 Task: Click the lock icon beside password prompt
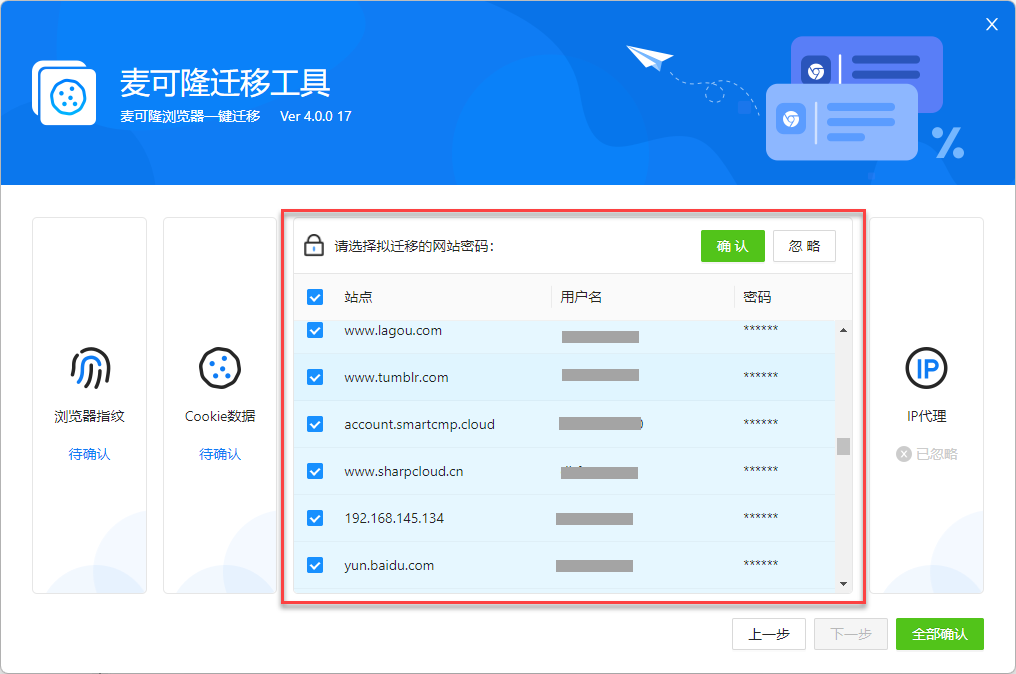pyautogui.click(x=314, y=246)
